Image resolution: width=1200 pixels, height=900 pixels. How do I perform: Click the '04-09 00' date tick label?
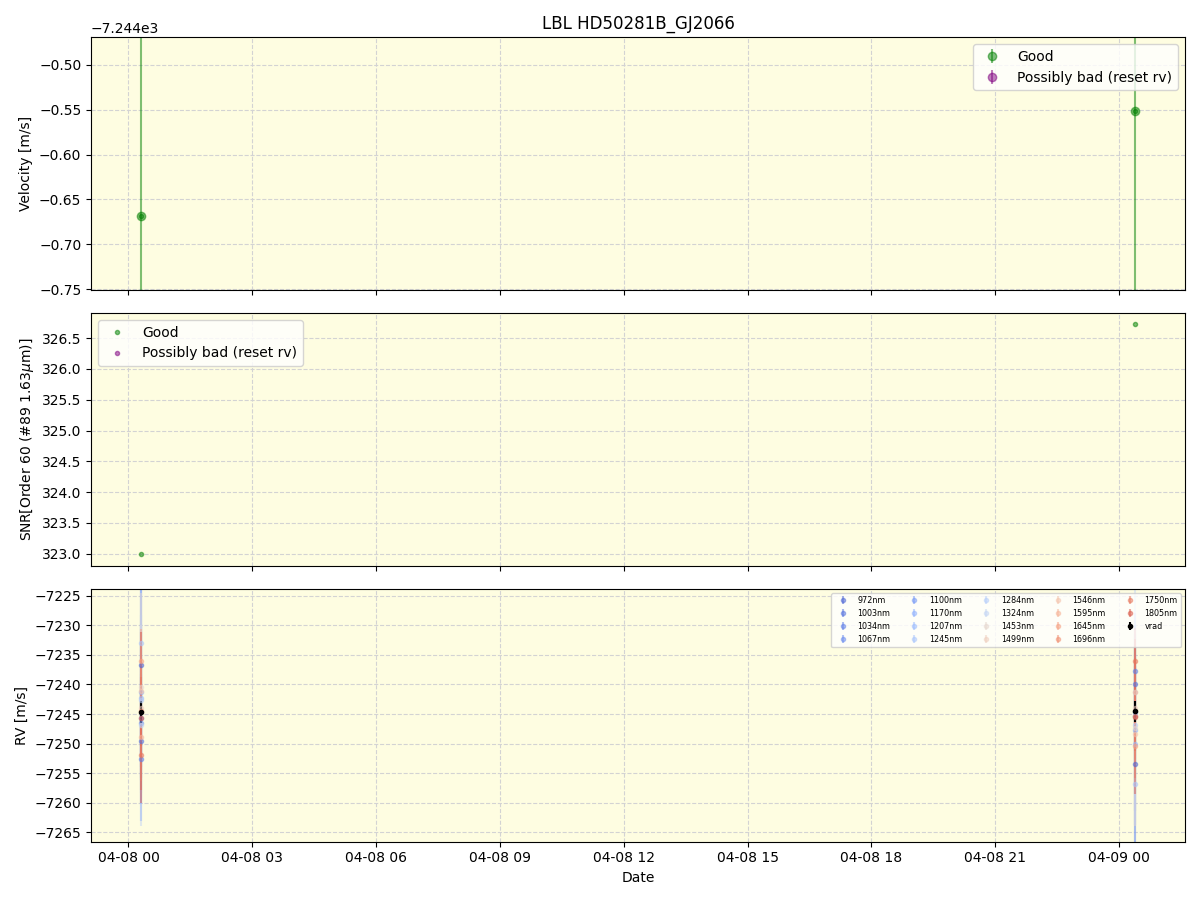tap(1119, 857)
